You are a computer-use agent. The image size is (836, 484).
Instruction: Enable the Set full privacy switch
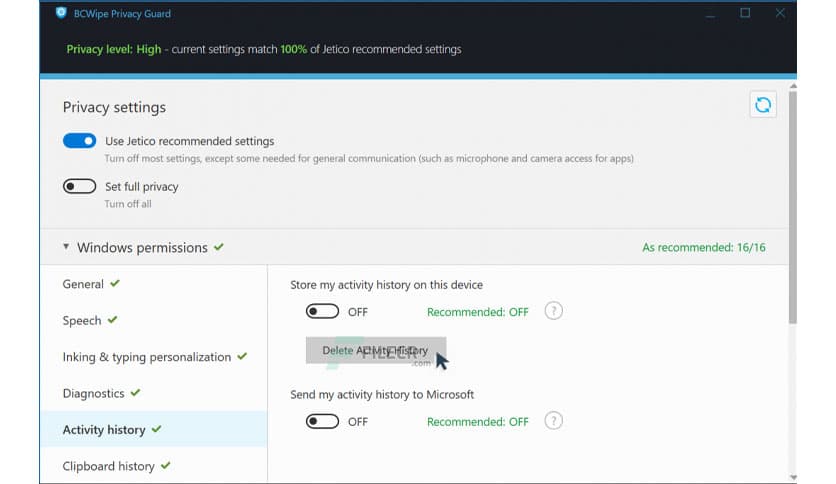click(x=79, y=186)
